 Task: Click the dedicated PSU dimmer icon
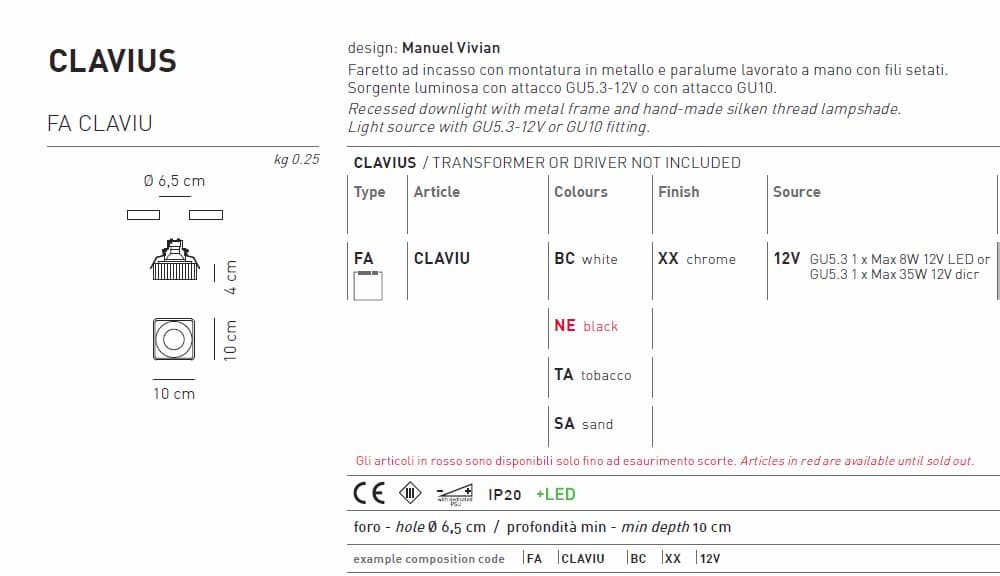pyautogui.click(x=454, y=493)
